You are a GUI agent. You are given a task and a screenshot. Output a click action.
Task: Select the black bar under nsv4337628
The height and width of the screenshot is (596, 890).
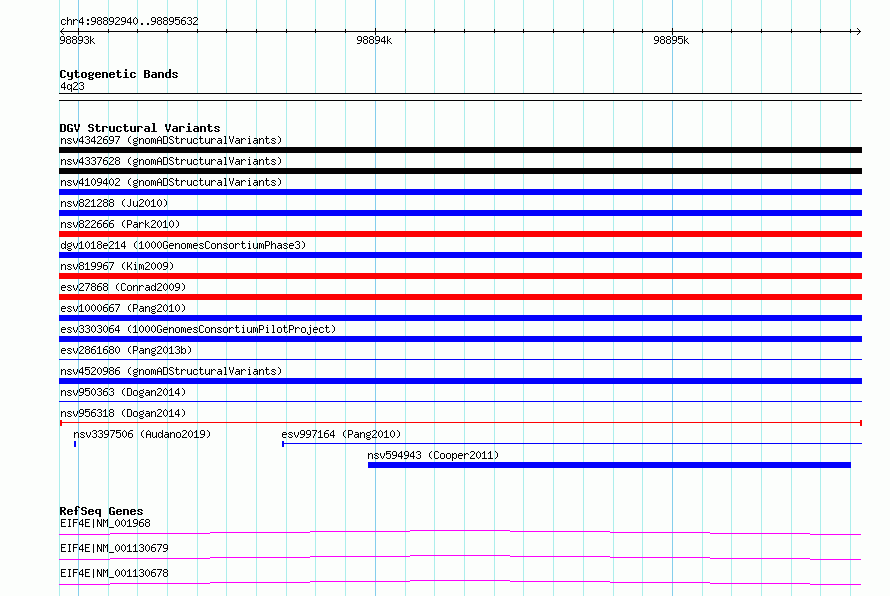460,171
